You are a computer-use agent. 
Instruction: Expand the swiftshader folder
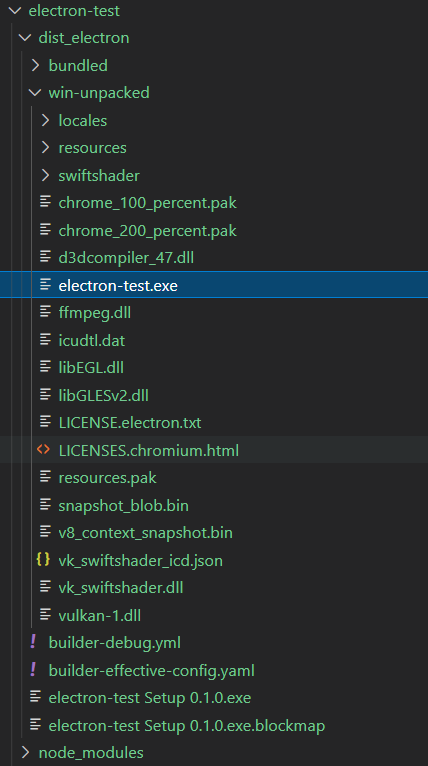pos(45,175)
